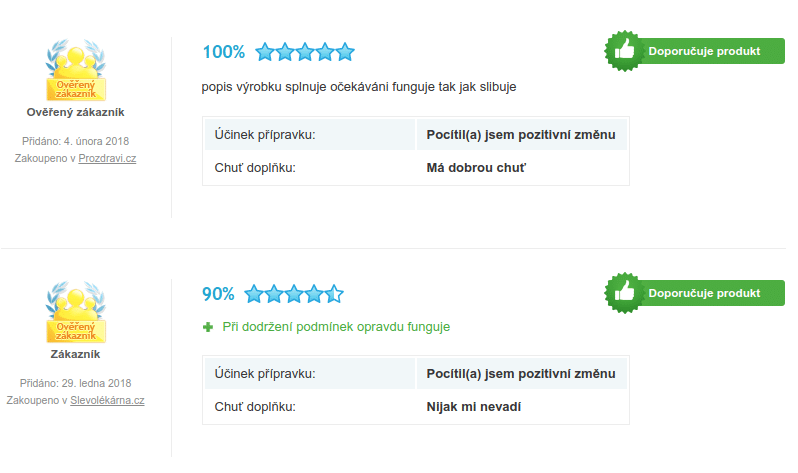
Task: Click thumbs-up icon on second Doporučuje produkt
Action: (x=624, y=293)
